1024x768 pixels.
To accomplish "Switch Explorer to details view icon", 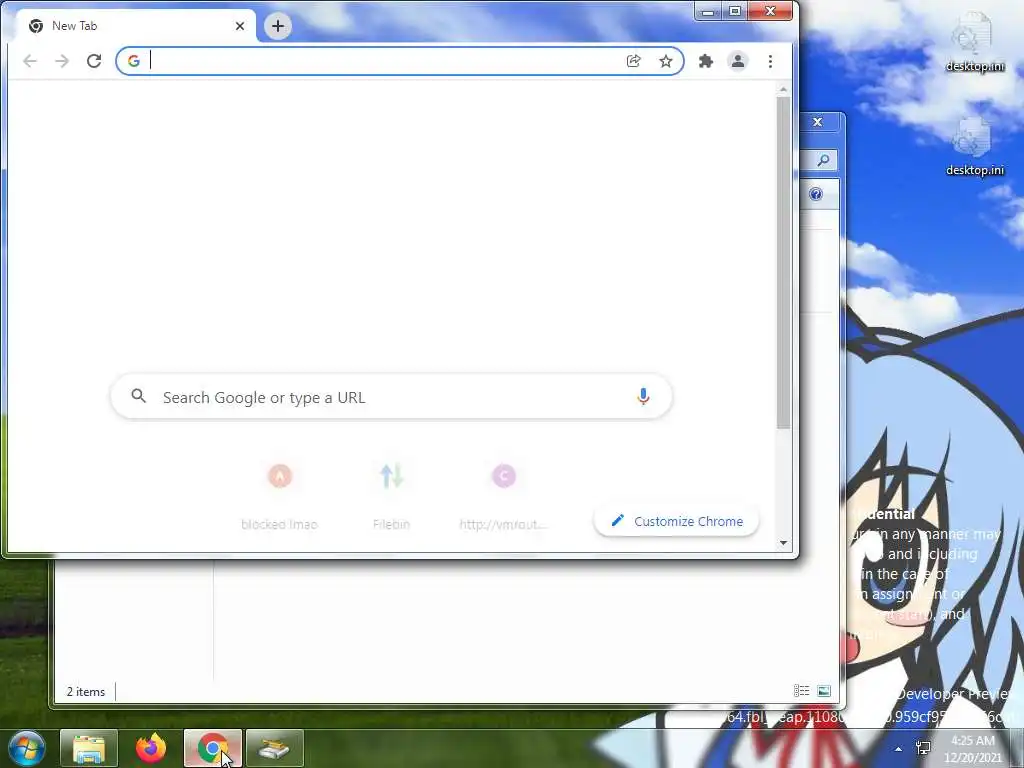I will coord(801,691).
